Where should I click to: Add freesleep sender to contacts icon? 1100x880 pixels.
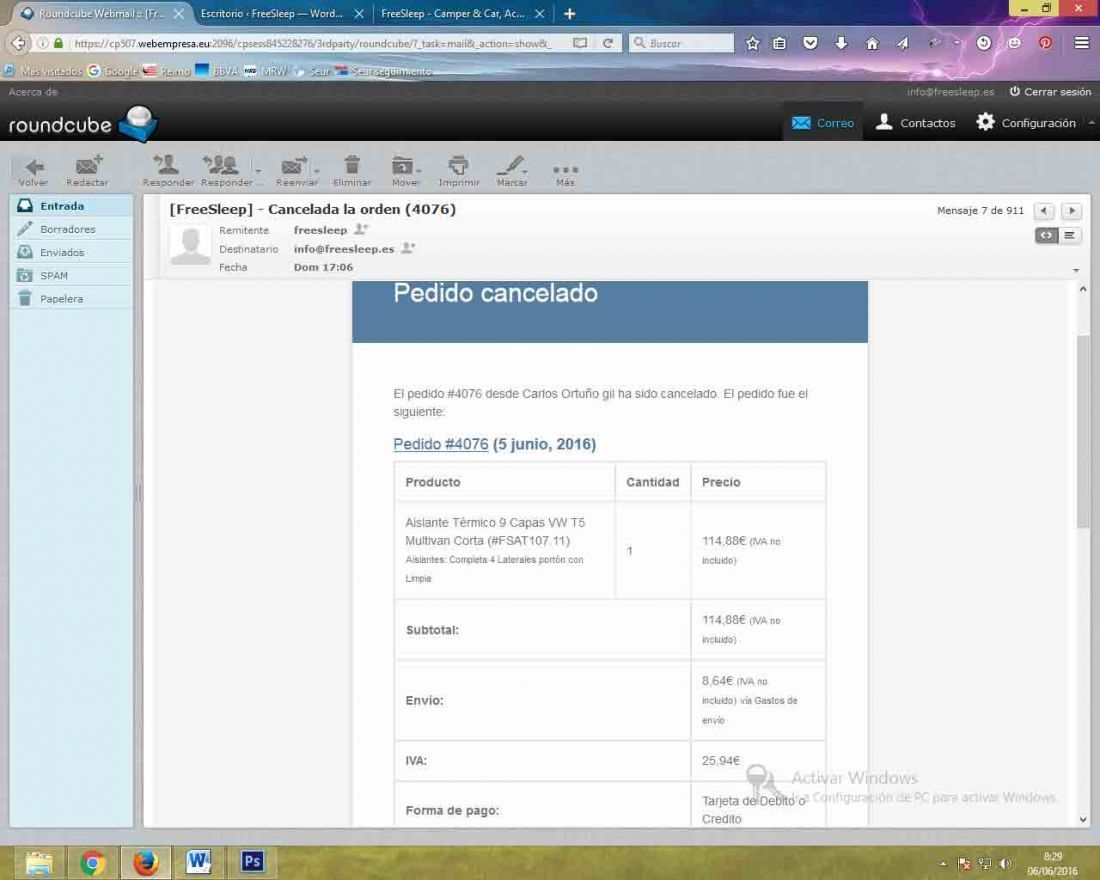point(361,229)
